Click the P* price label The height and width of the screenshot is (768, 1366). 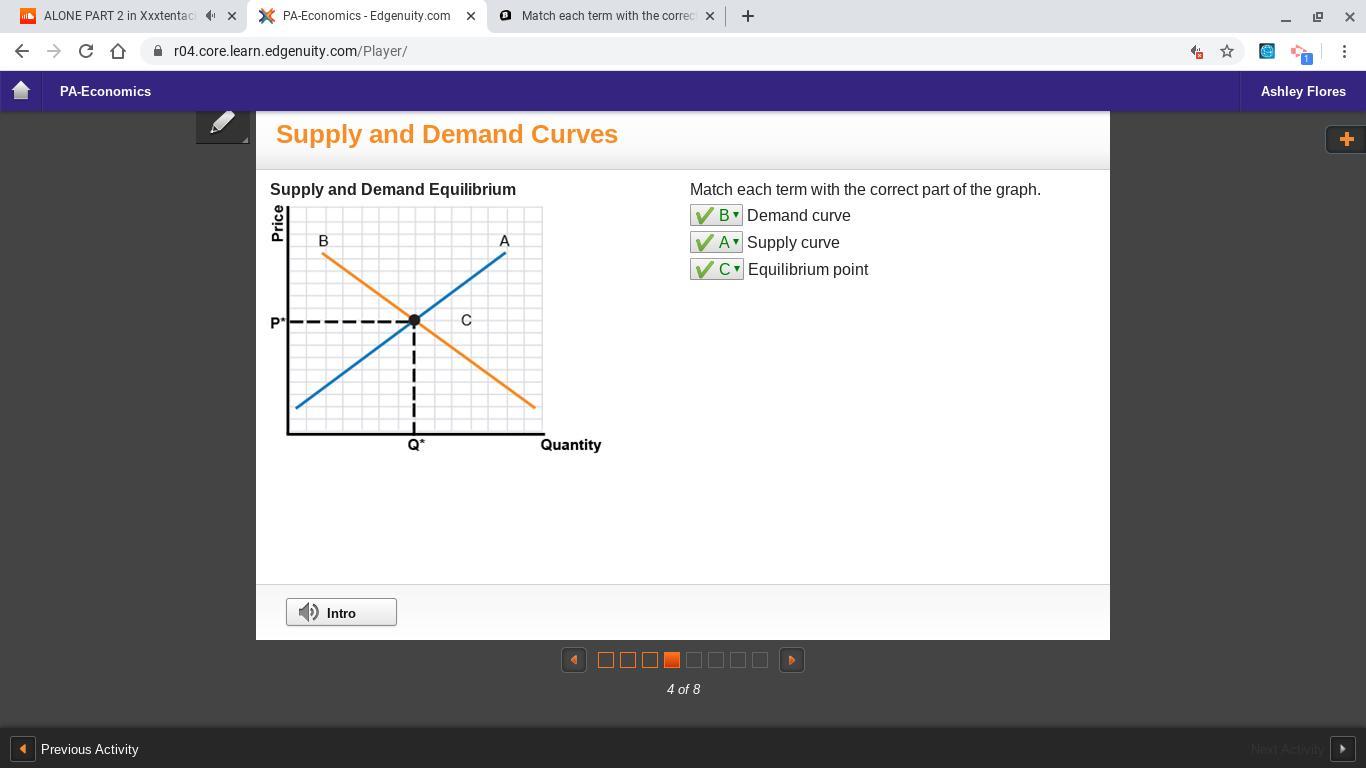click(278, 323)
